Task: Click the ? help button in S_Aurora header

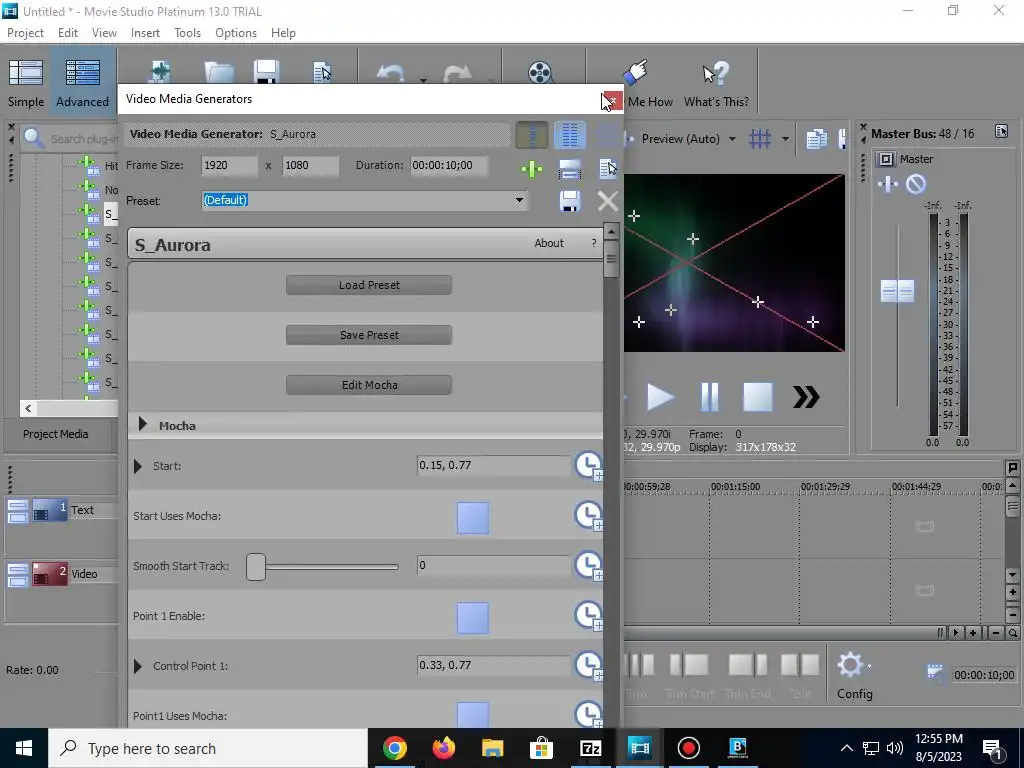Action: pos(594,243)
